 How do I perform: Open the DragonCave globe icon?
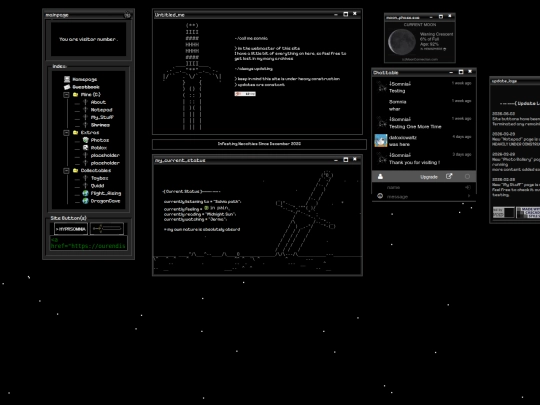pyautogui.click(x=86, y=201)
